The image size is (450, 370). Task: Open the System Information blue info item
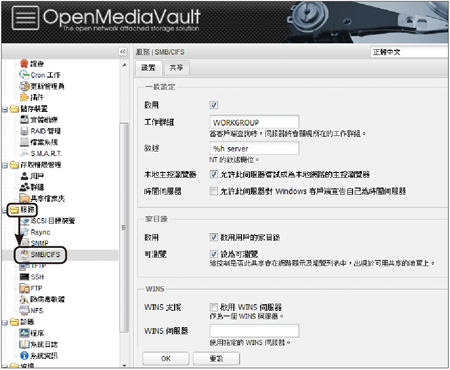(39, 356)
